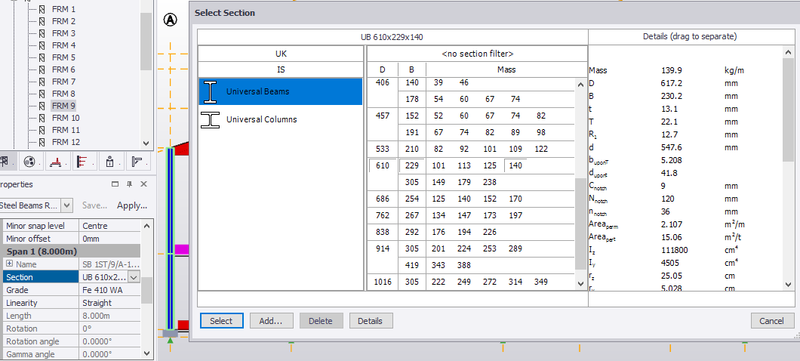Select mass 46 in the 406x140 row
Viewport: 800px width, 361px height.
point(464,83)
